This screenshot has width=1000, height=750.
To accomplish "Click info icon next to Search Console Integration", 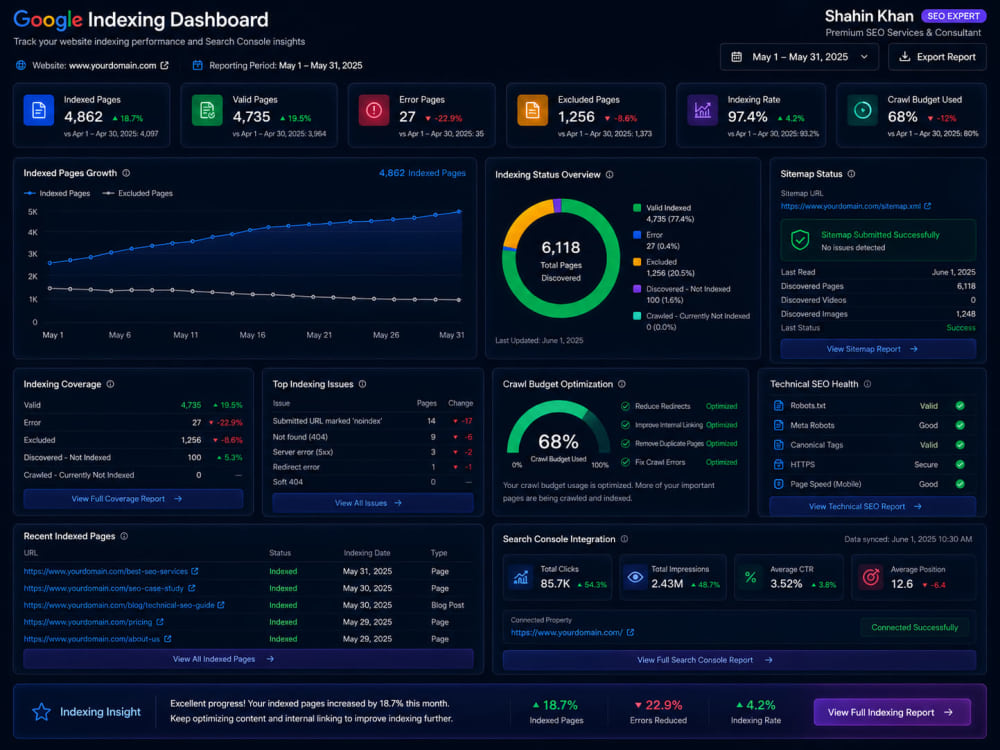I will point(624,539).
